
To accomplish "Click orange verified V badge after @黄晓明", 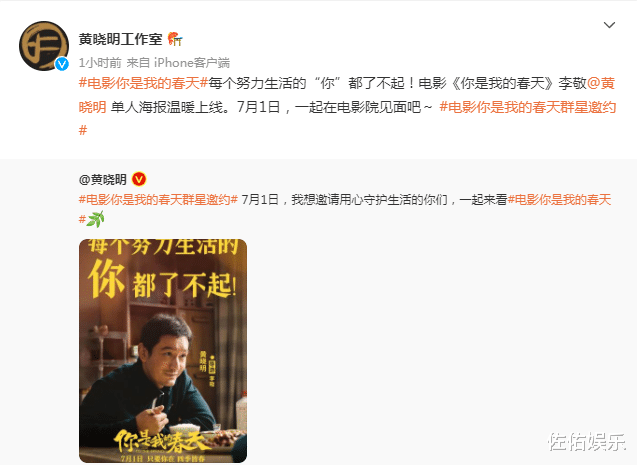I will point(139,179).
